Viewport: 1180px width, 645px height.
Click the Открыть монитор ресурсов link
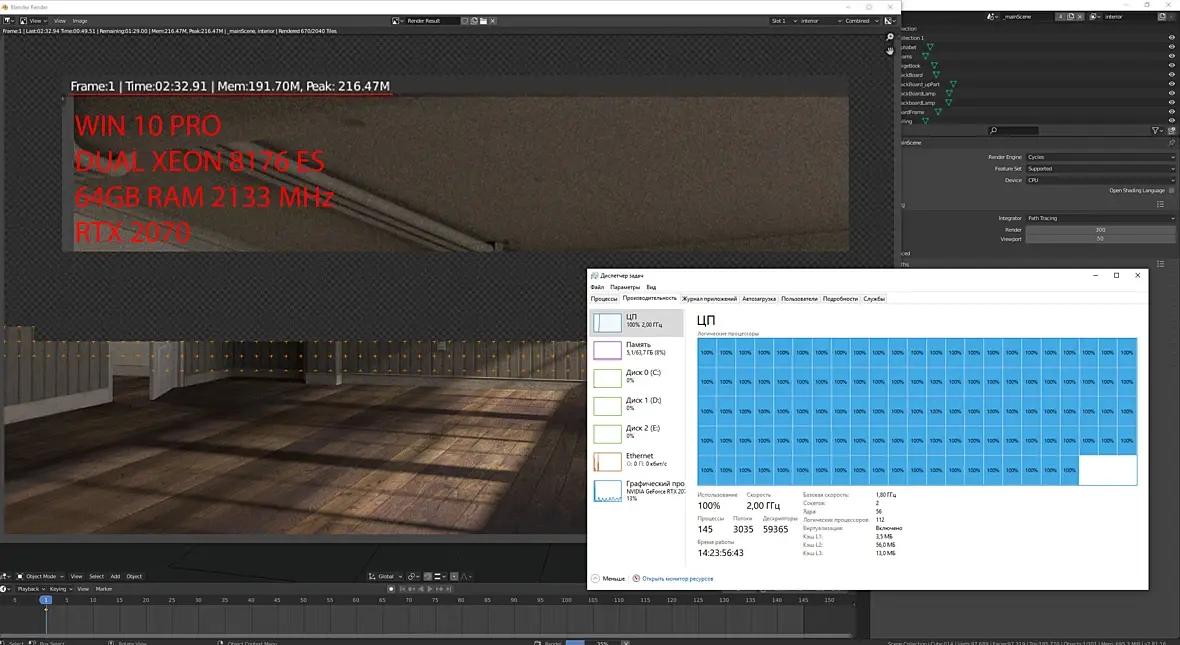point(677,579)
